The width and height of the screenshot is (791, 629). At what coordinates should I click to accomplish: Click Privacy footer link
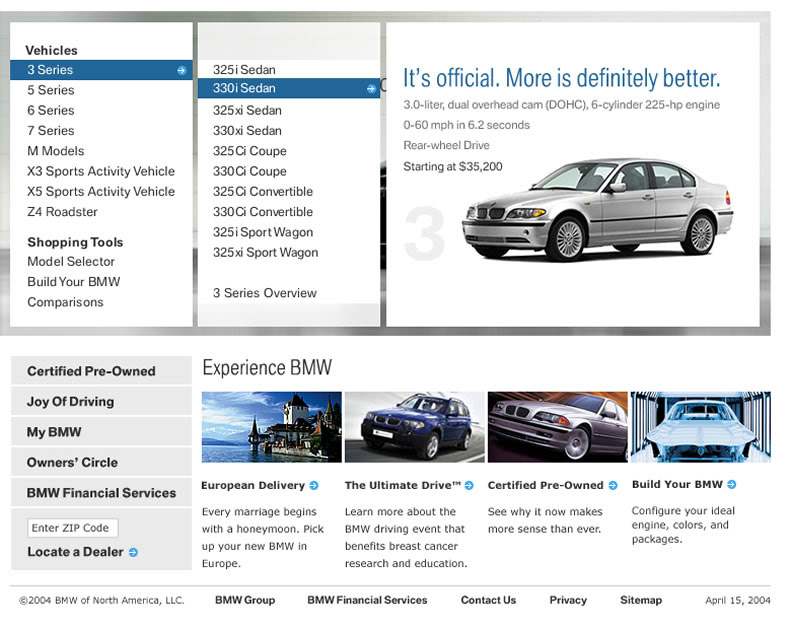568,600
